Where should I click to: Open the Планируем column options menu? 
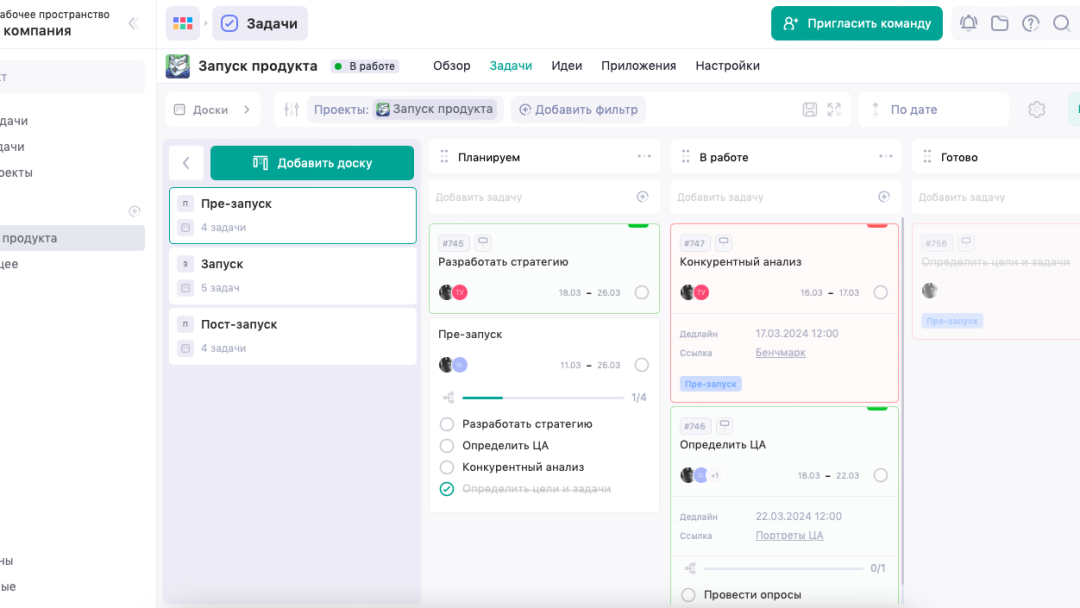tap(644, 157)
